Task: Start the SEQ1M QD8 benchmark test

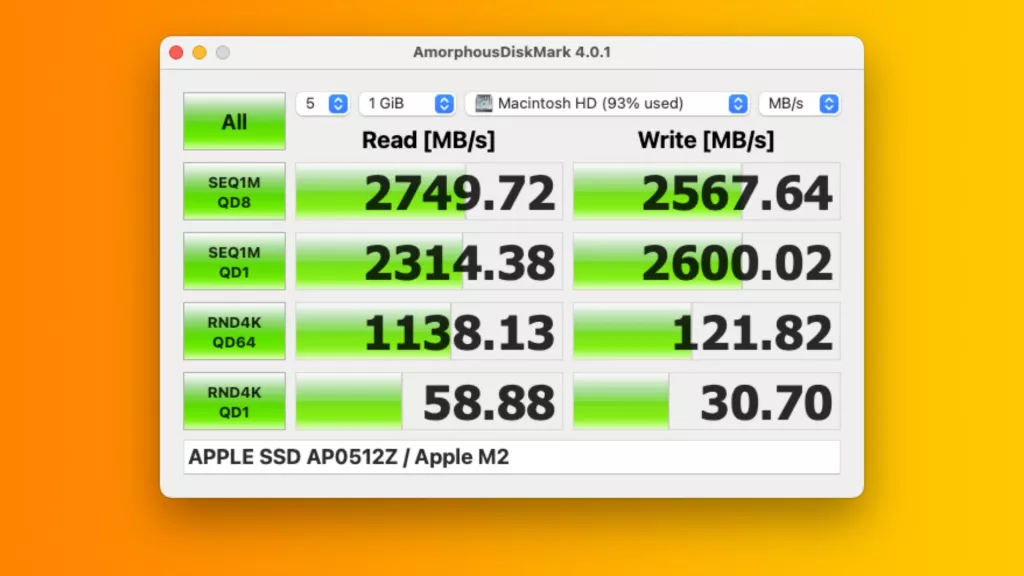Action: (234, 191)
